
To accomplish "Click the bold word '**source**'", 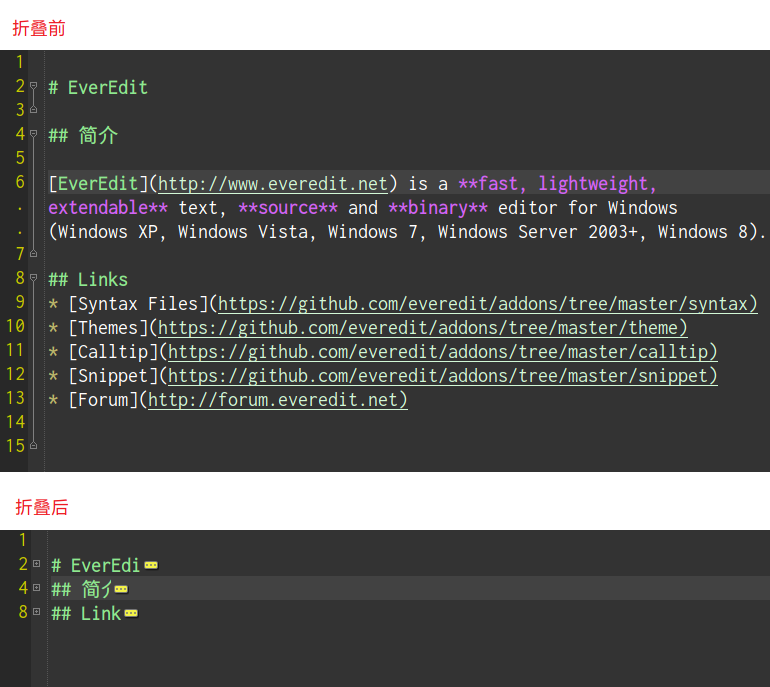I will point(288,208).
